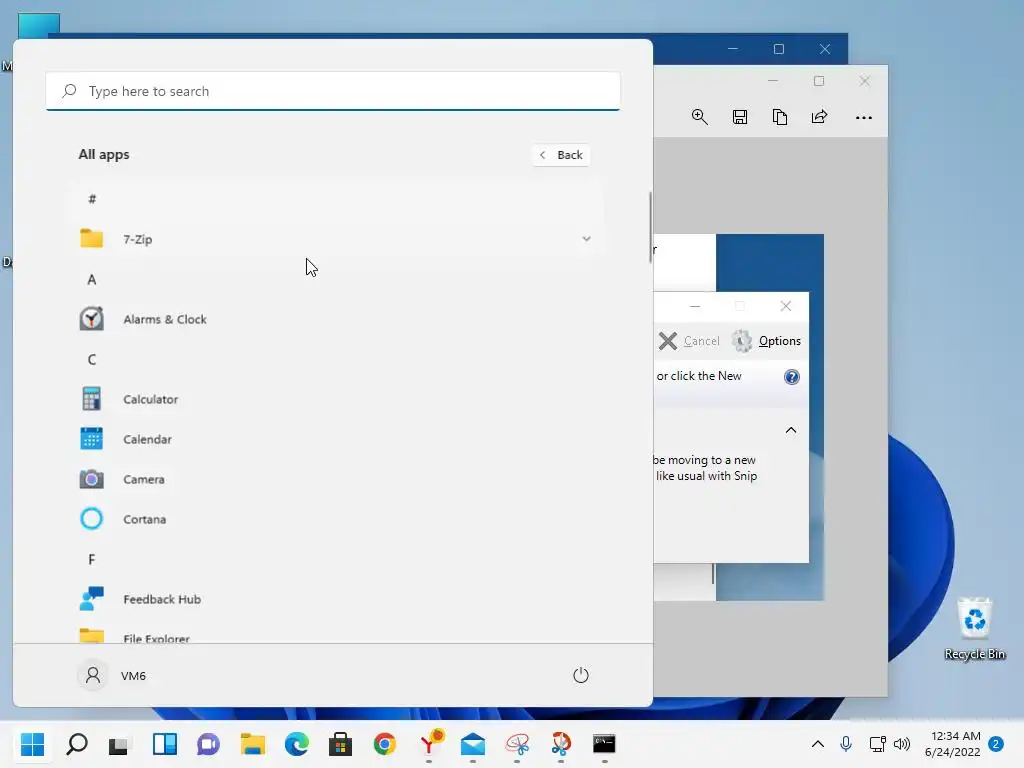Viewport: 1024px width, 768px height.
Task: Open the clock showing 12:34 AM
Action: 953,744
